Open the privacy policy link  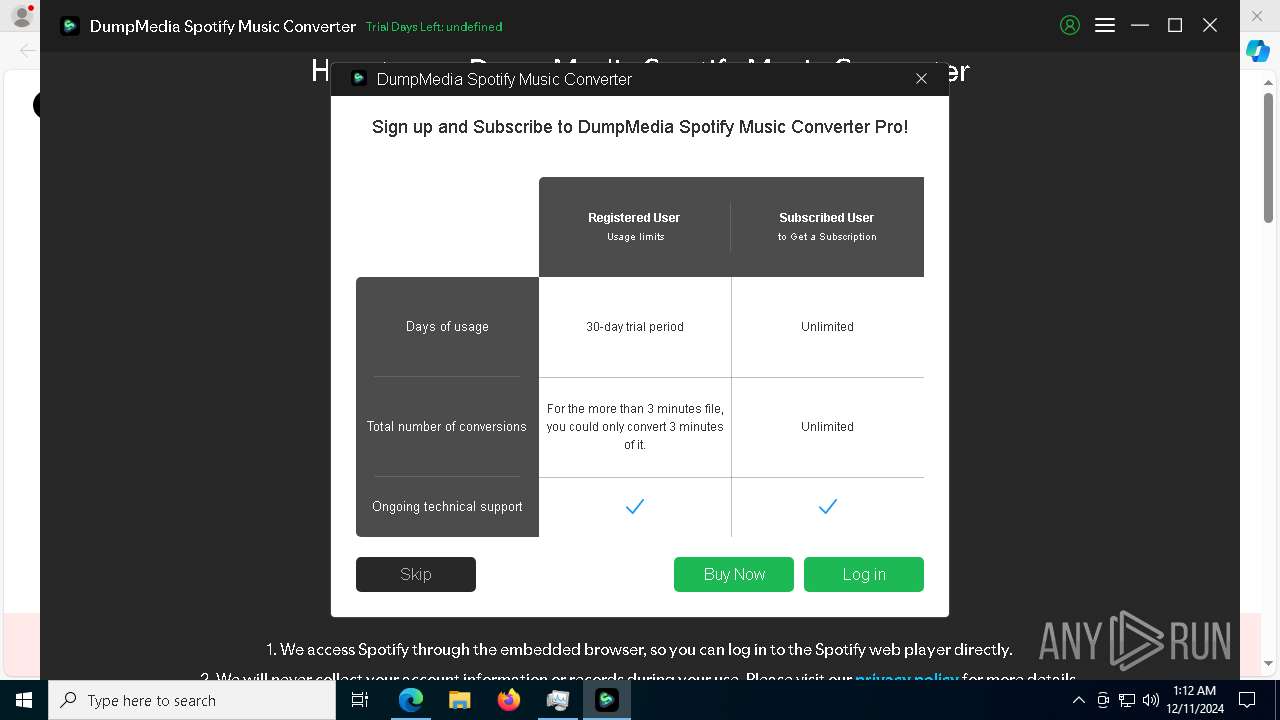(x=907, y=678)
